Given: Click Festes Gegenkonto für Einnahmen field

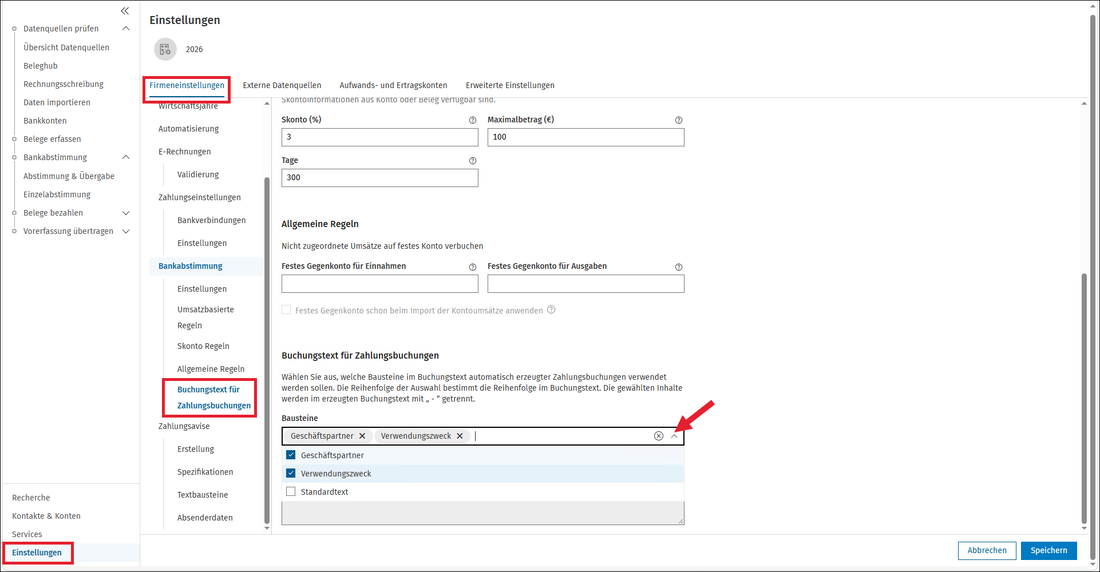Looking at the screenshot, I should click(x=380, y=284).
